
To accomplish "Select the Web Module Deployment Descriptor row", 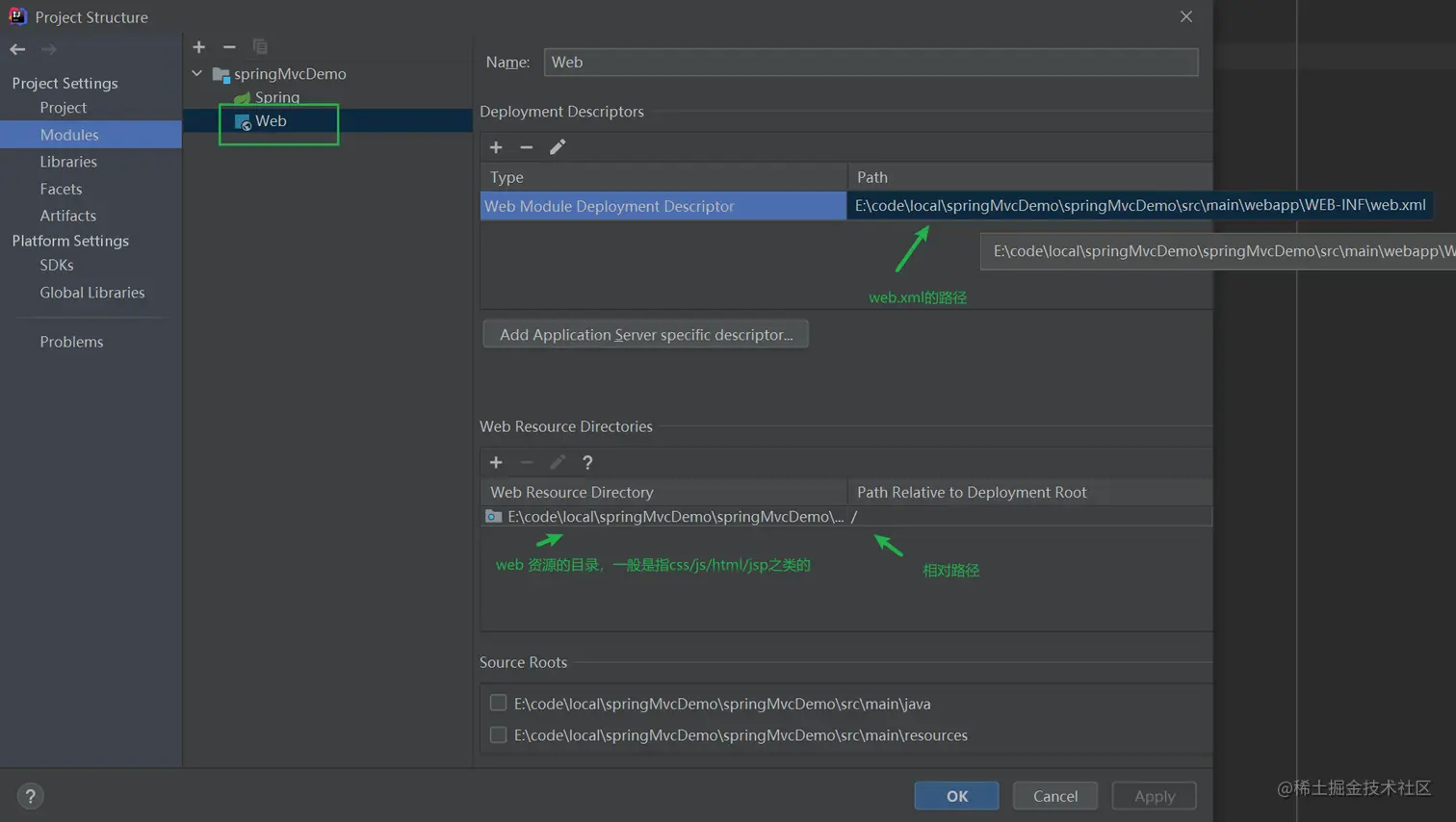I will (663, 206).
